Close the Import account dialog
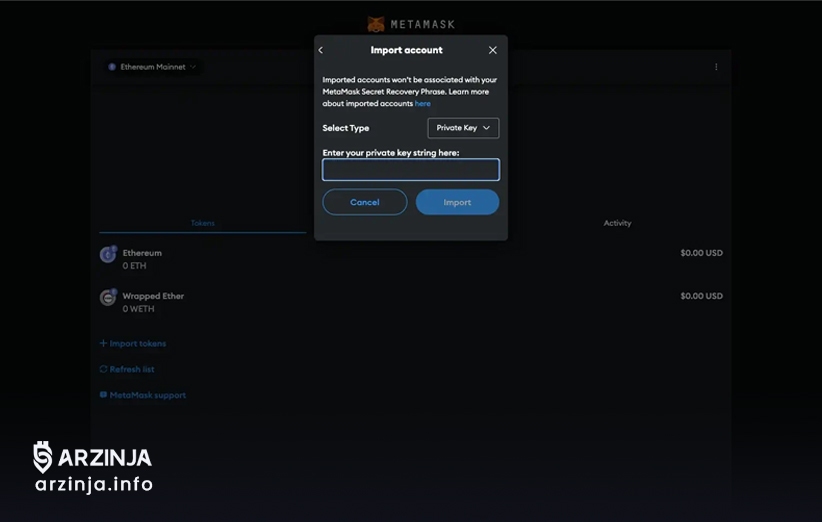 pos(492,50)
